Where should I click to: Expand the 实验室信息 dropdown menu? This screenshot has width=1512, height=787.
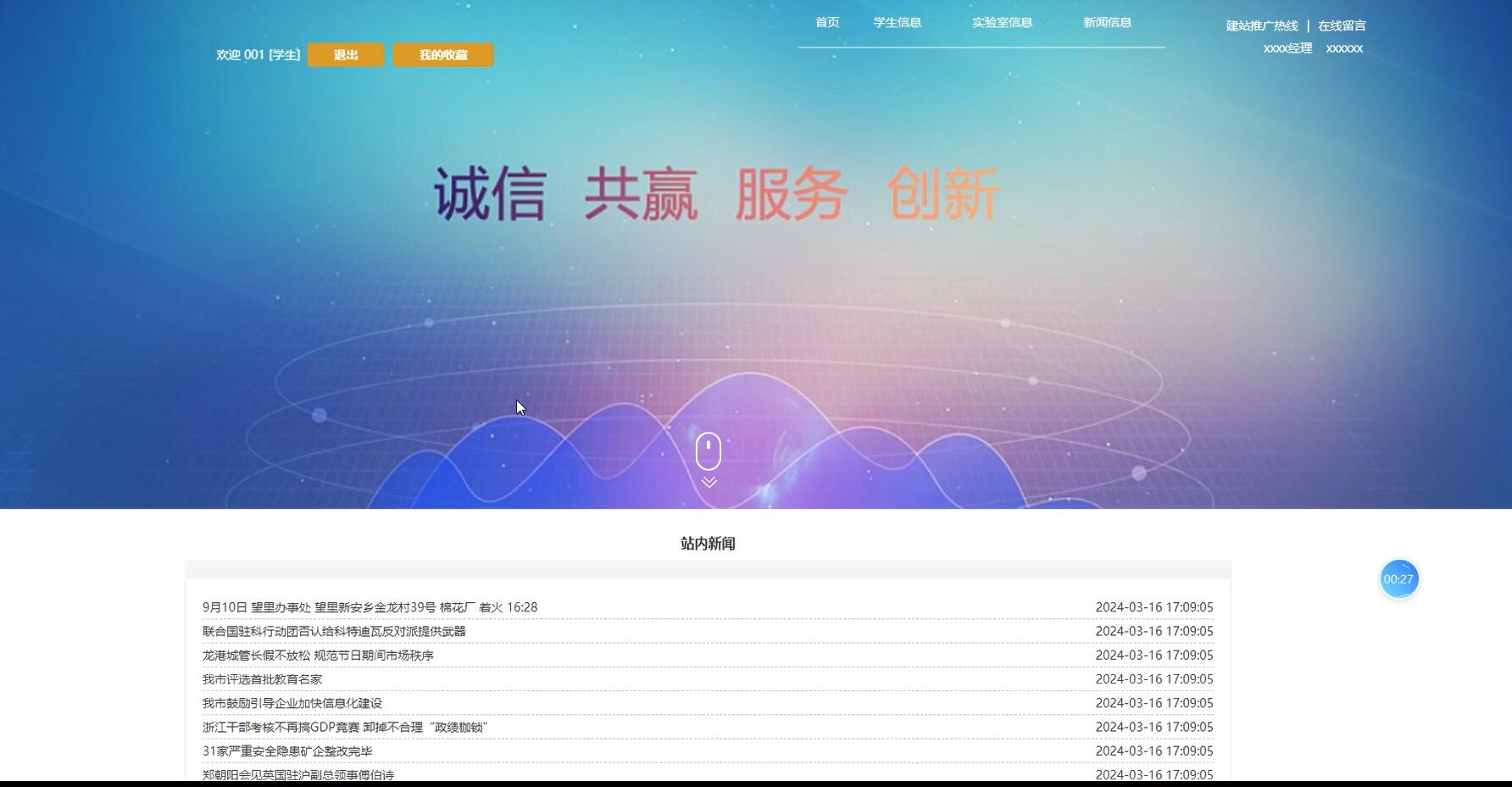[x=1003, y=23]
